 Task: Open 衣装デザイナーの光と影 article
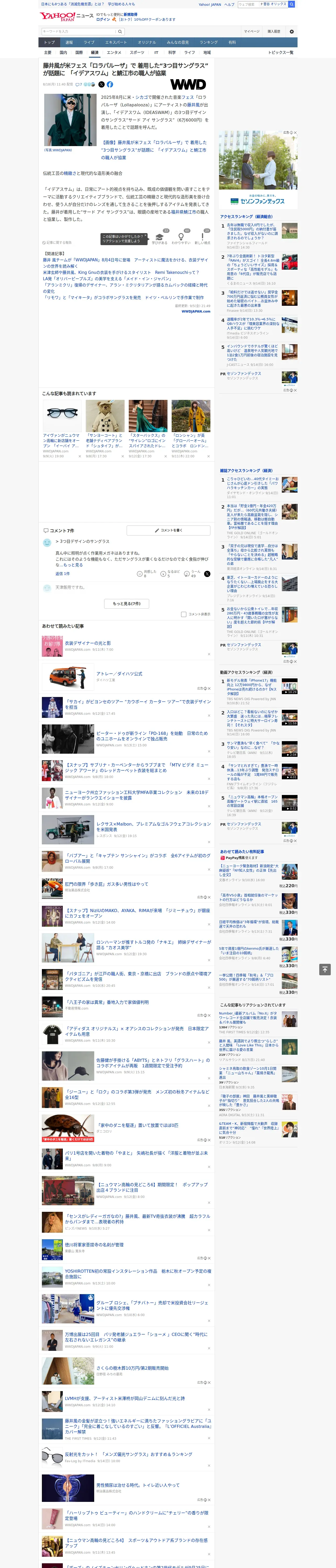(88, 643)
